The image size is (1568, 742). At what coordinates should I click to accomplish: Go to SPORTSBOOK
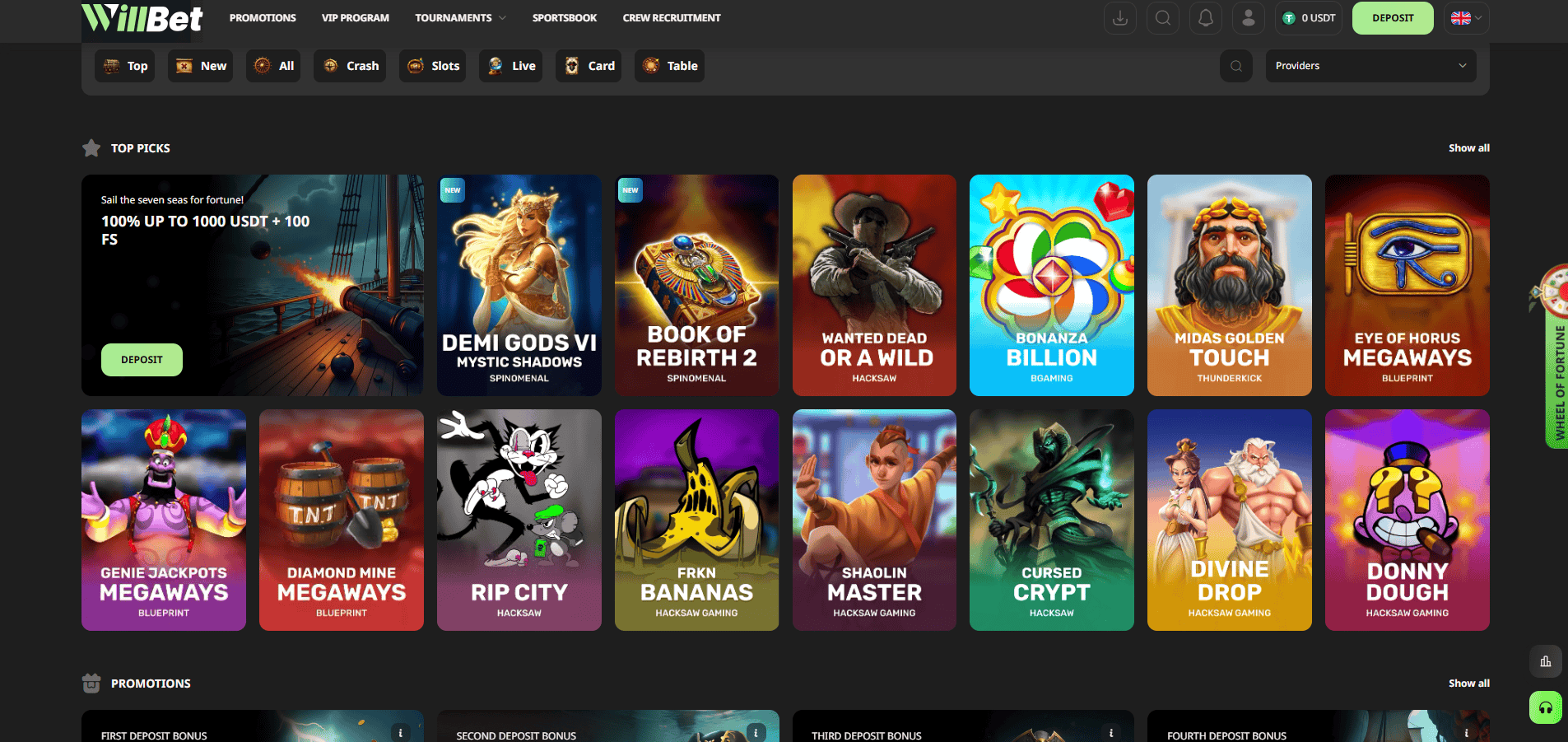click(x=565, y=17)
